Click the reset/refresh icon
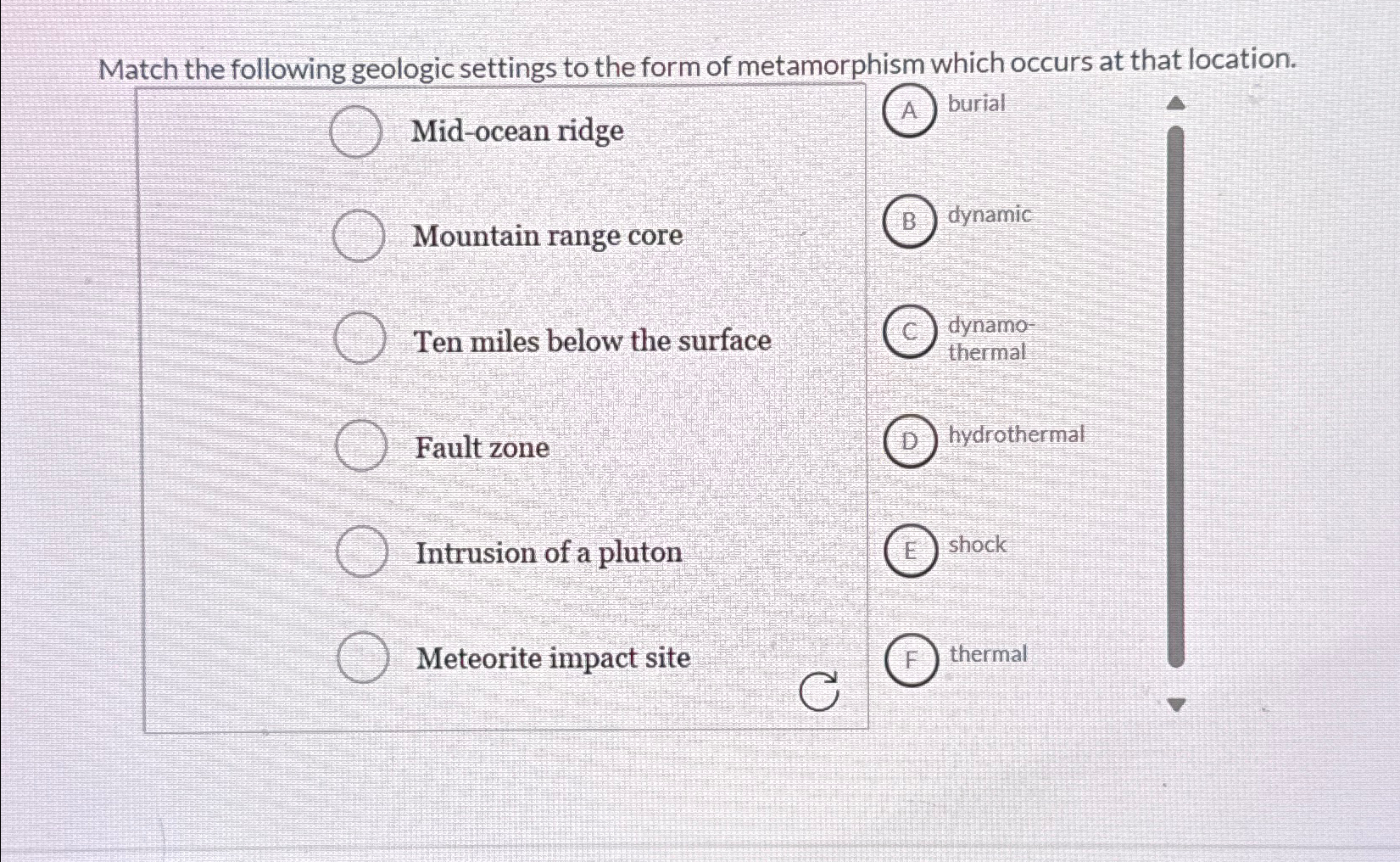 pos(822,691)
